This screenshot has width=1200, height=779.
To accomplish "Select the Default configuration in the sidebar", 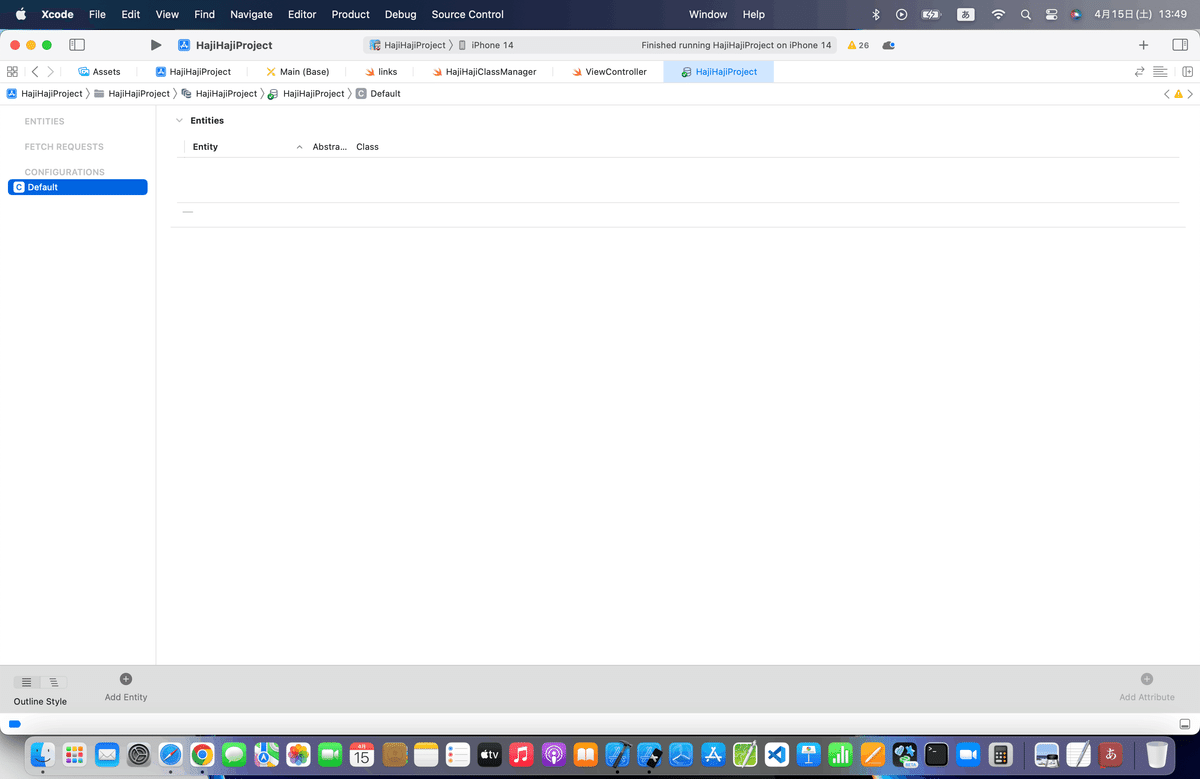I will click(78, 187).
